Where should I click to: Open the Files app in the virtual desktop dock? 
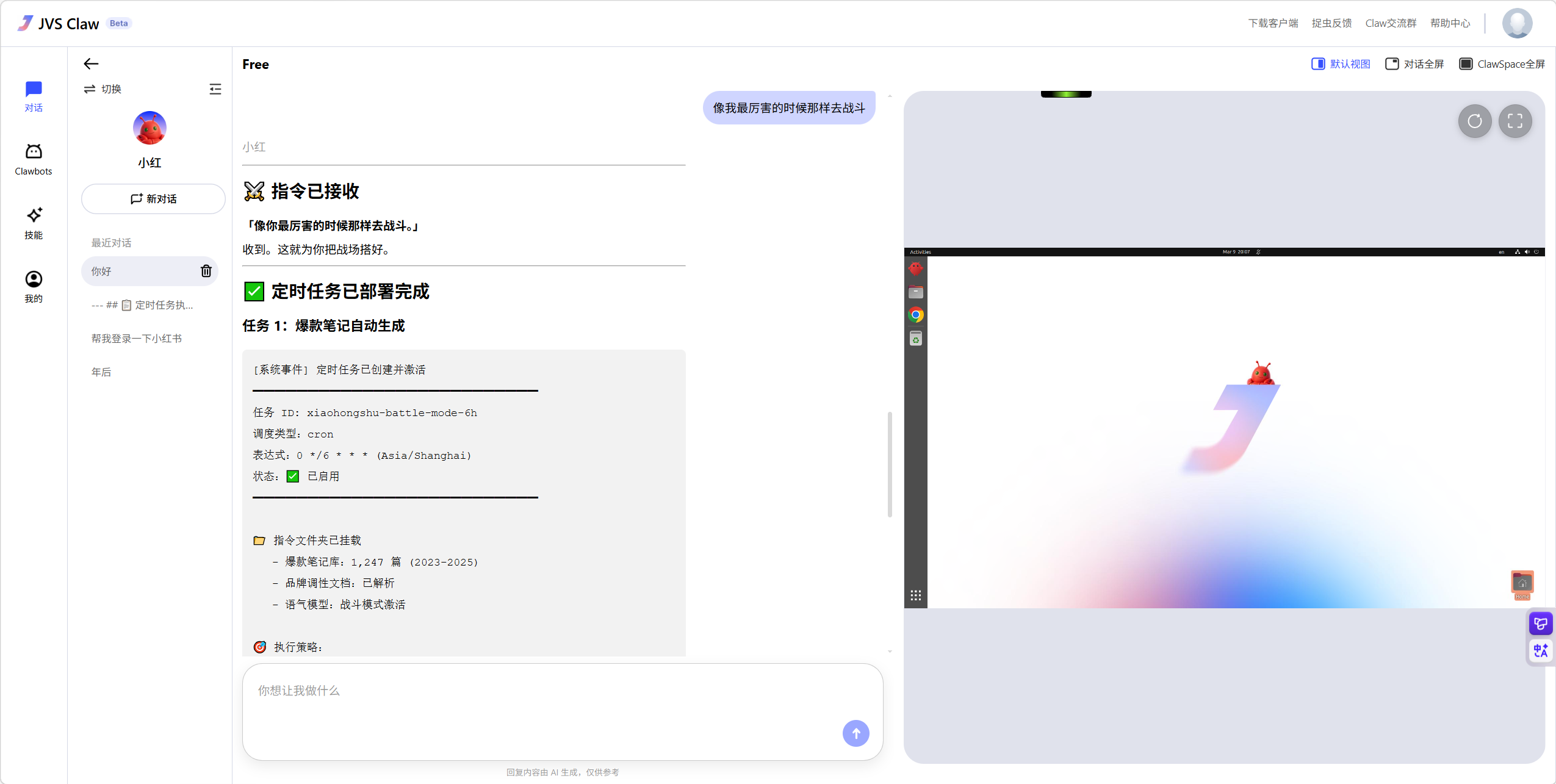click(x=915, y=292)
